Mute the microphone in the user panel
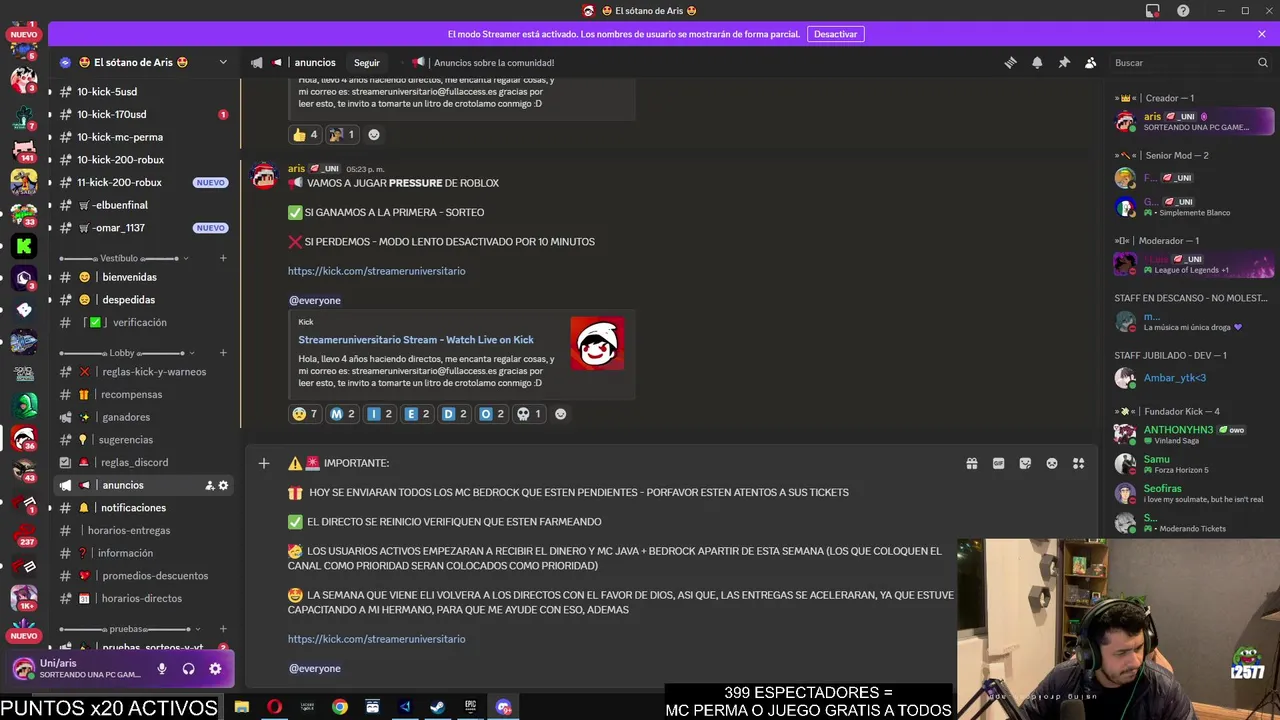The image size is (1280, 720). coord(162,669)
